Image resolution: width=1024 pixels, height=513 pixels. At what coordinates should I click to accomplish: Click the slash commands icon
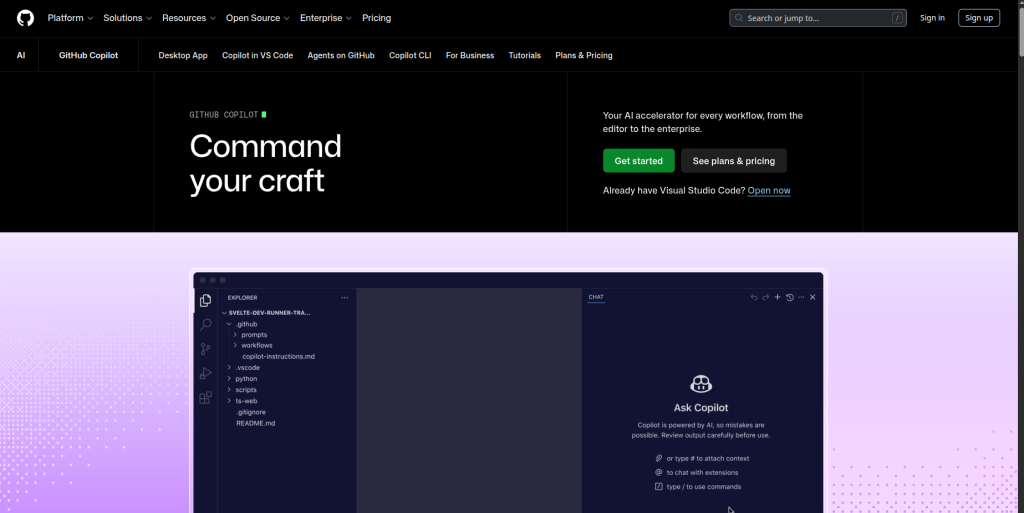(x=658, y=486)
